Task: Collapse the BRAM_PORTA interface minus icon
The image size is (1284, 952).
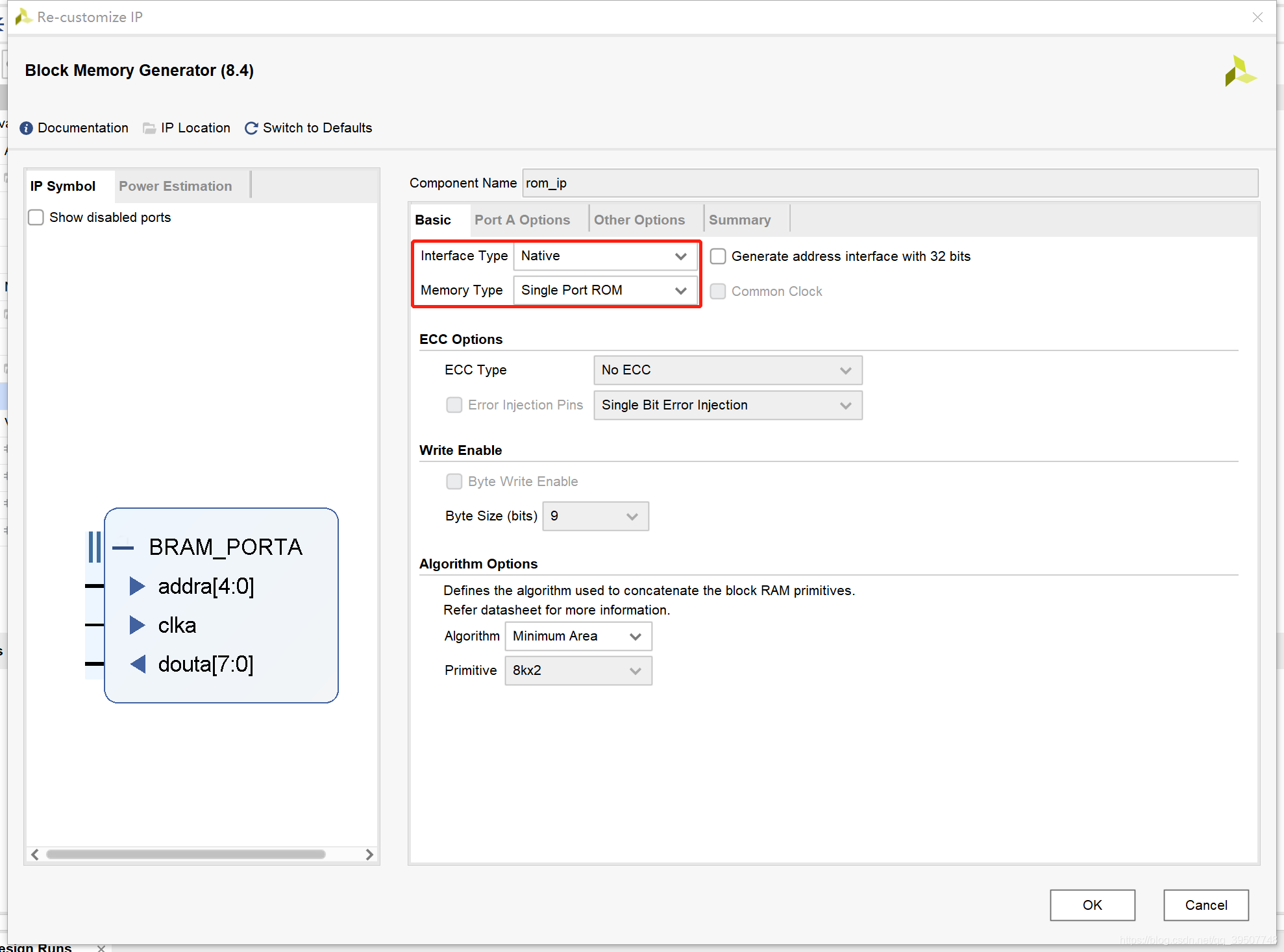Action: pos(123,548)
